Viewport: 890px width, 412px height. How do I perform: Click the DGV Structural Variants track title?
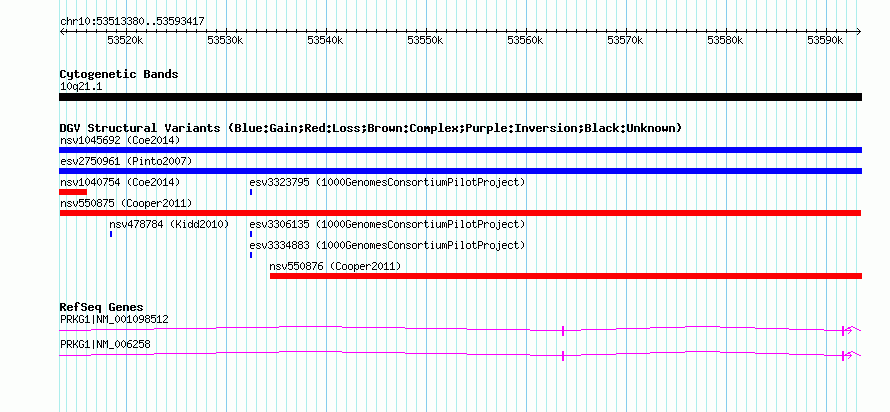tap(370, 128)
